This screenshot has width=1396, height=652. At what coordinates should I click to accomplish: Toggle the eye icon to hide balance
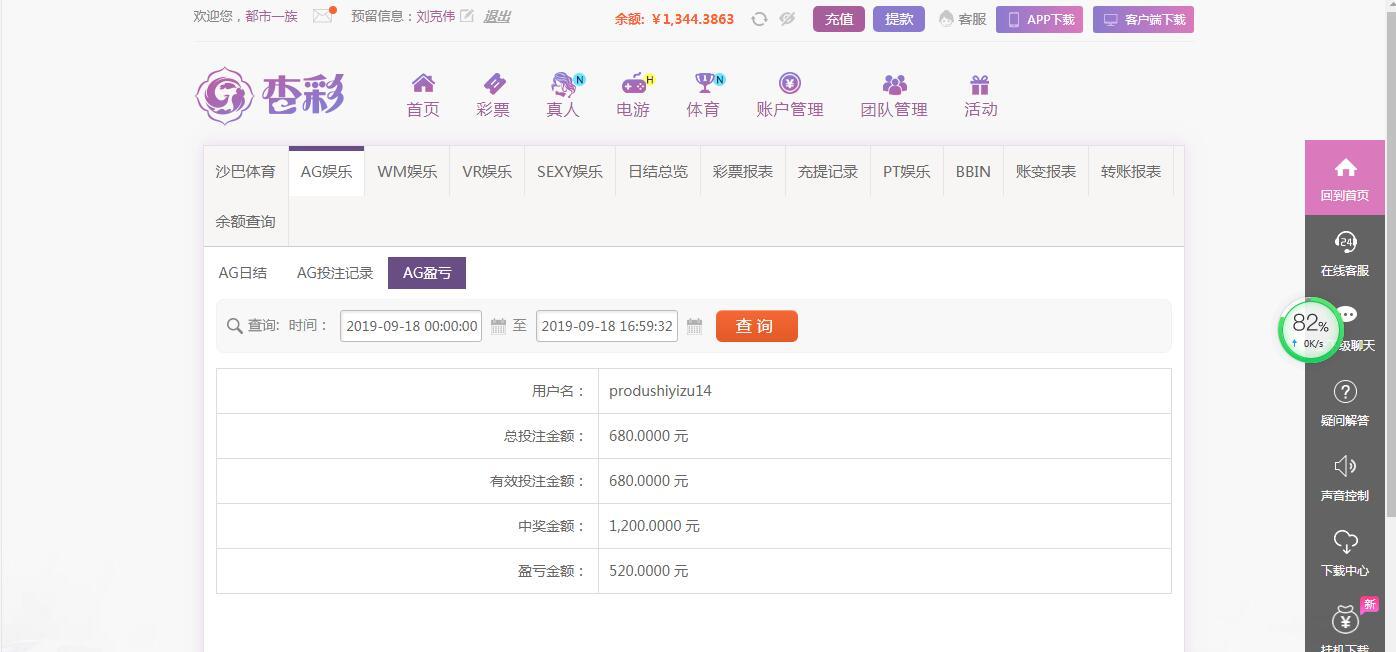coord(787,18)
